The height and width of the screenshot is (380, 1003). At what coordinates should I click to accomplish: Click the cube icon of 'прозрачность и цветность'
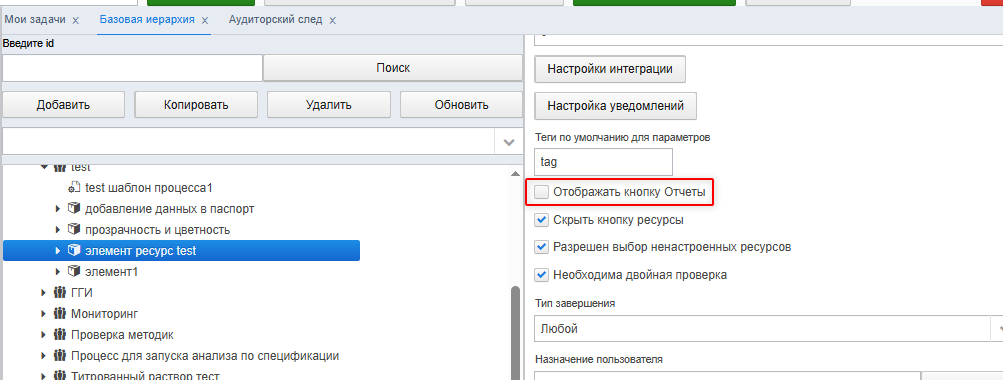tap(74, 229)
